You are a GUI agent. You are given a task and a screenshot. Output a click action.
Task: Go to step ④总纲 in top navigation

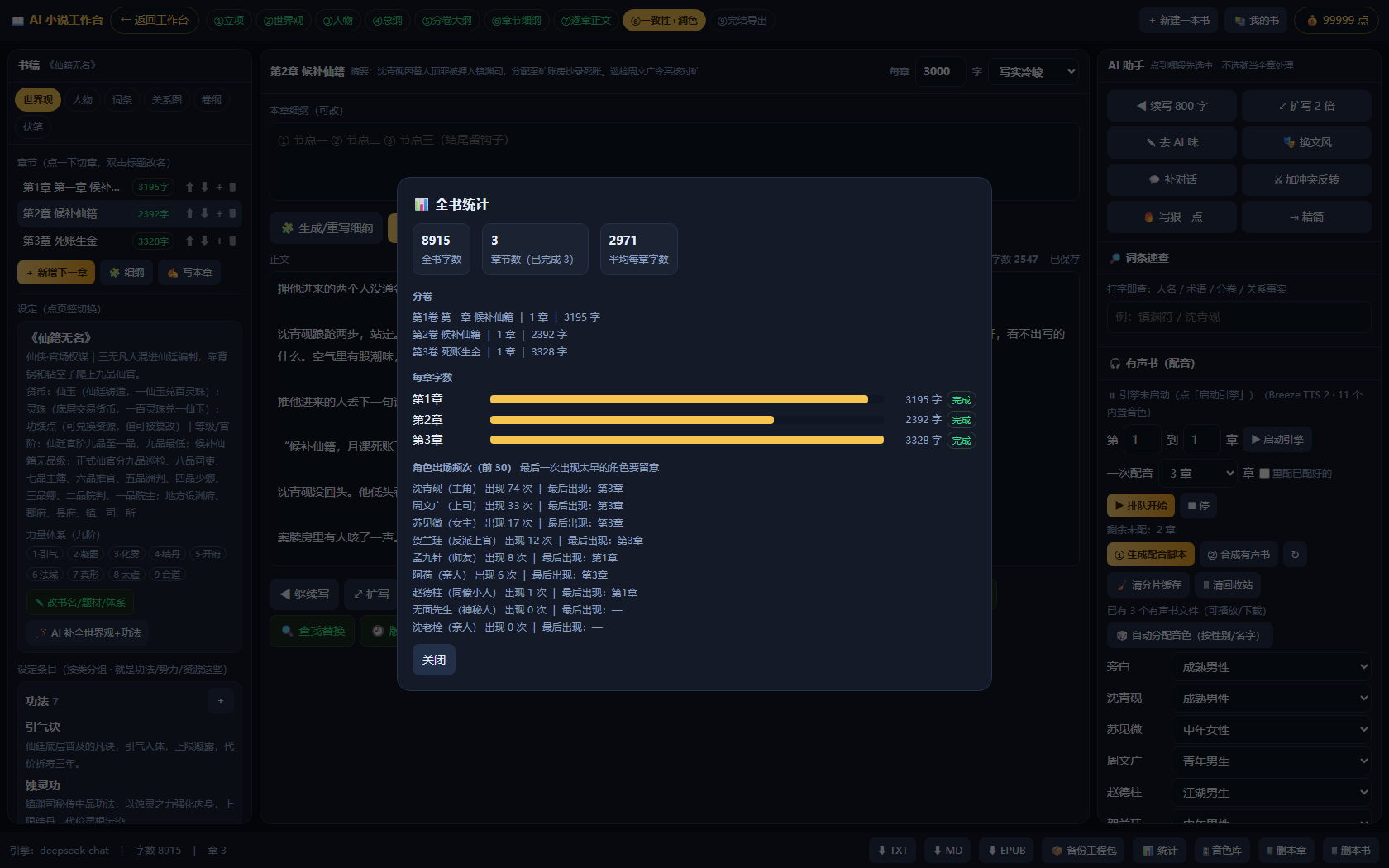pos(387,21)
